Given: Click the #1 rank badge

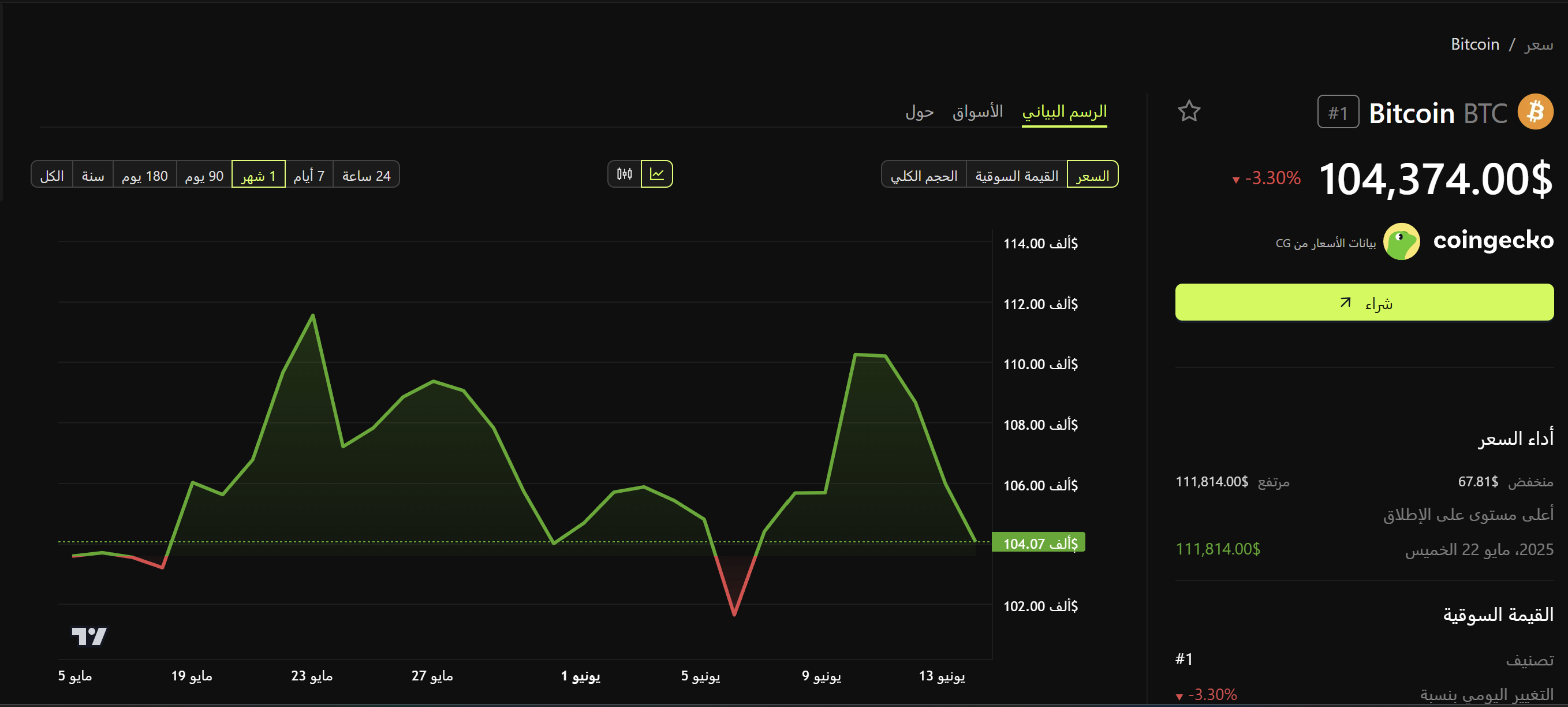Looking at the screenshot, I should click(1337, 113).
